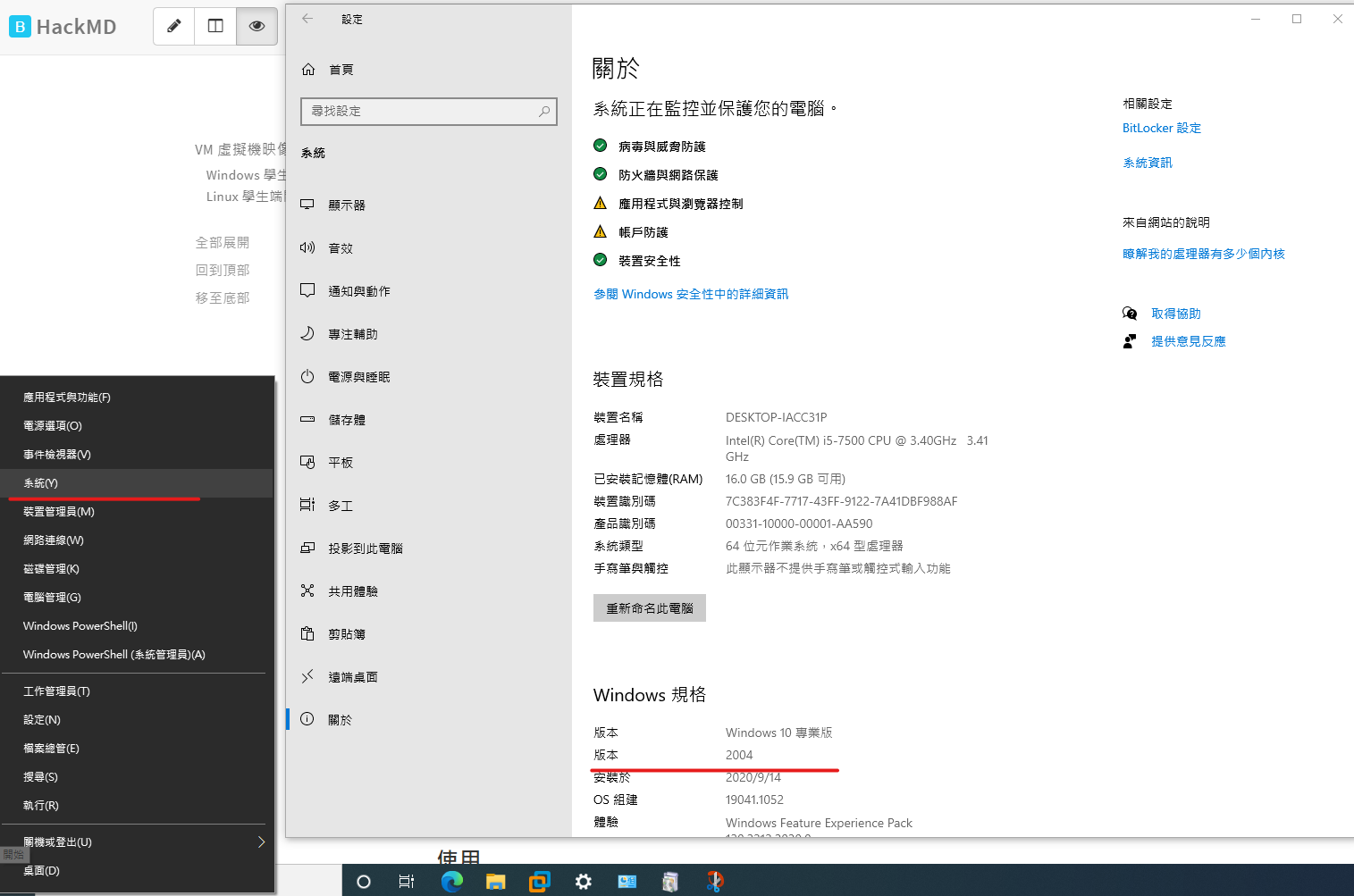Open Microsoft Edge from taskbar
This screenshot has width=1354, height=896.
click(x=452, y=882)
